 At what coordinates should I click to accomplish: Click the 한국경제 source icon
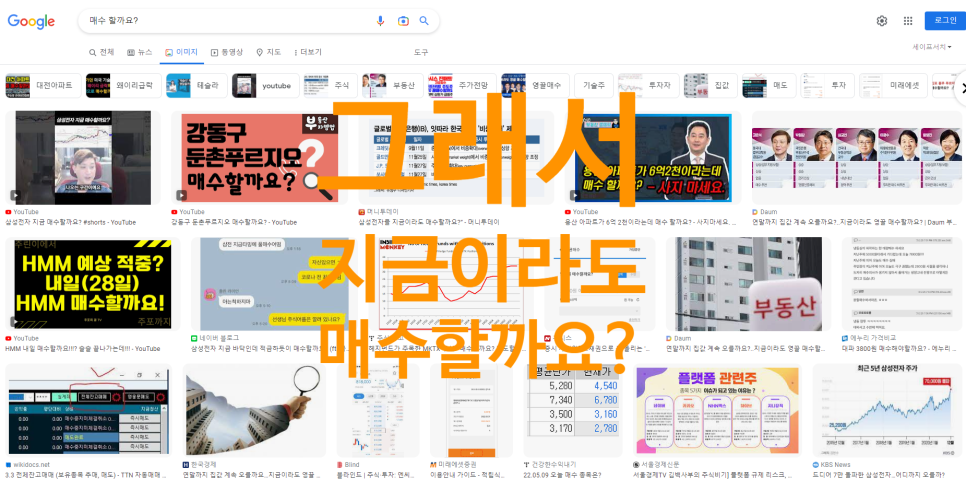[x=186, y=465]
